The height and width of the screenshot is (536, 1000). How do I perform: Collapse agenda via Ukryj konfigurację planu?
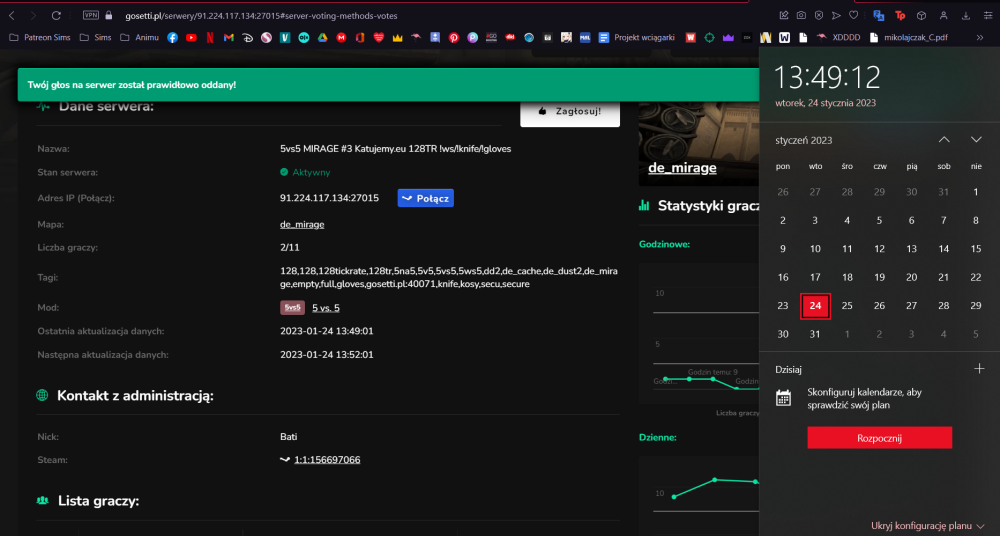coord(928,526)
